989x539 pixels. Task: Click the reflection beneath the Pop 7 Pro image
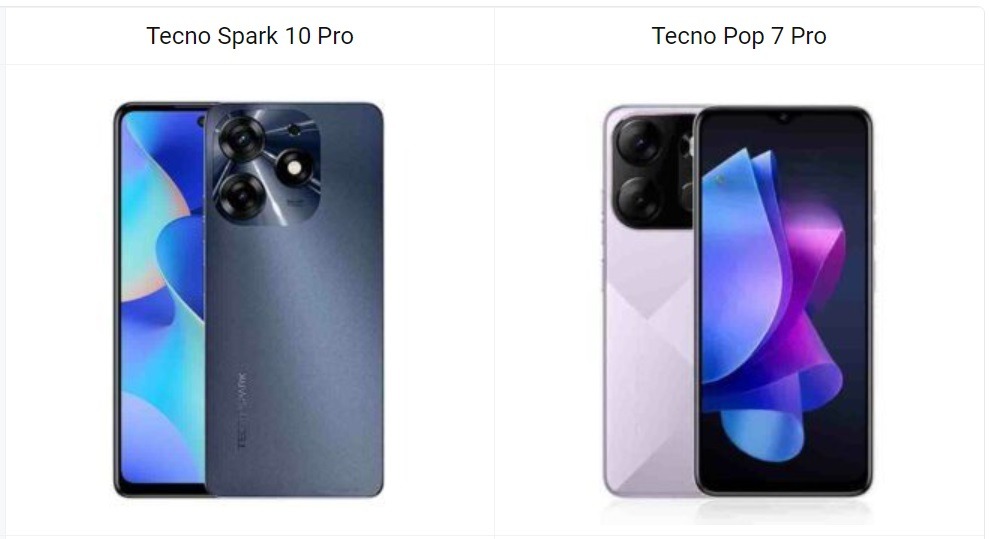(x=738, y=511)
